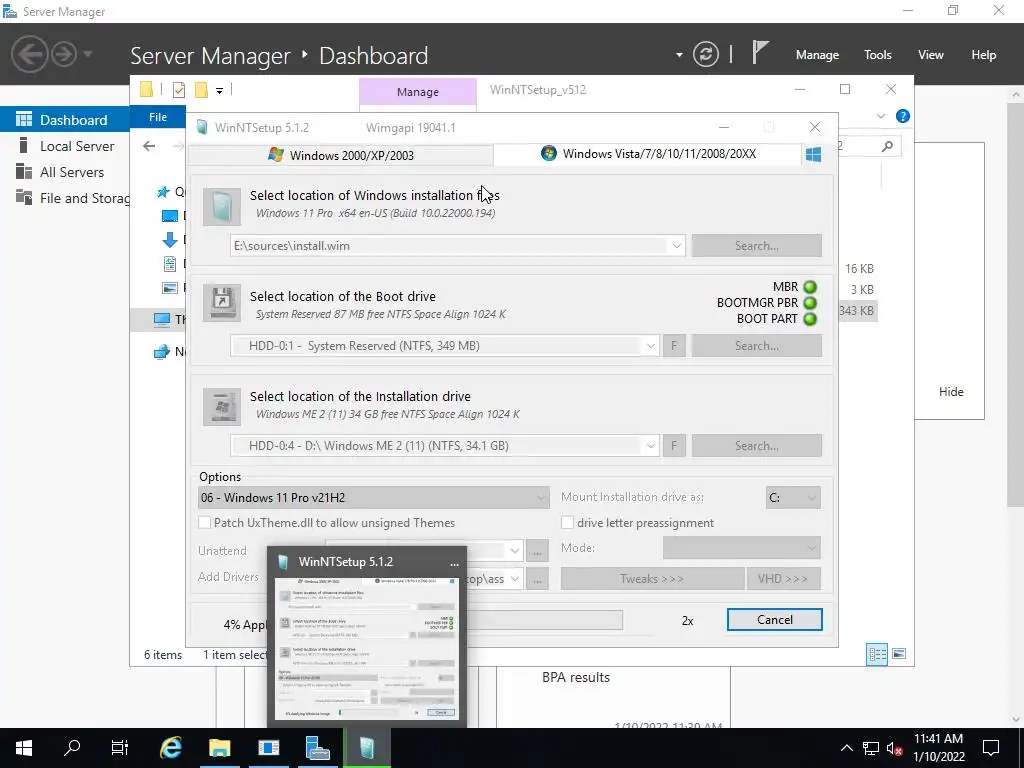Go forward in Server Manager navigation

[x=64, y=54]
